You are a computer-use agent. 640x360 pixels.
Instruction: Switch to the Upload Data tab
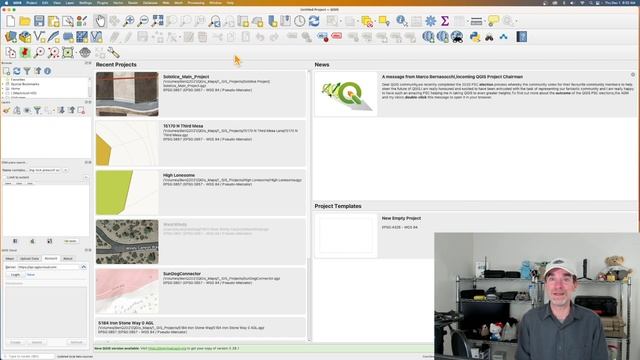point(29,259)
